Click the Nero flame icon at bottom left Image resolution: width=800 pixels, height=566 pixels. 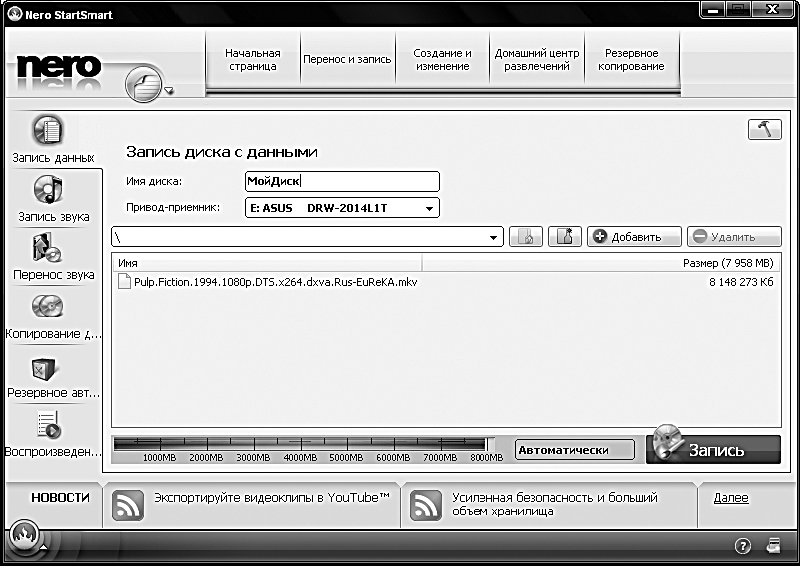click(23, 536)
